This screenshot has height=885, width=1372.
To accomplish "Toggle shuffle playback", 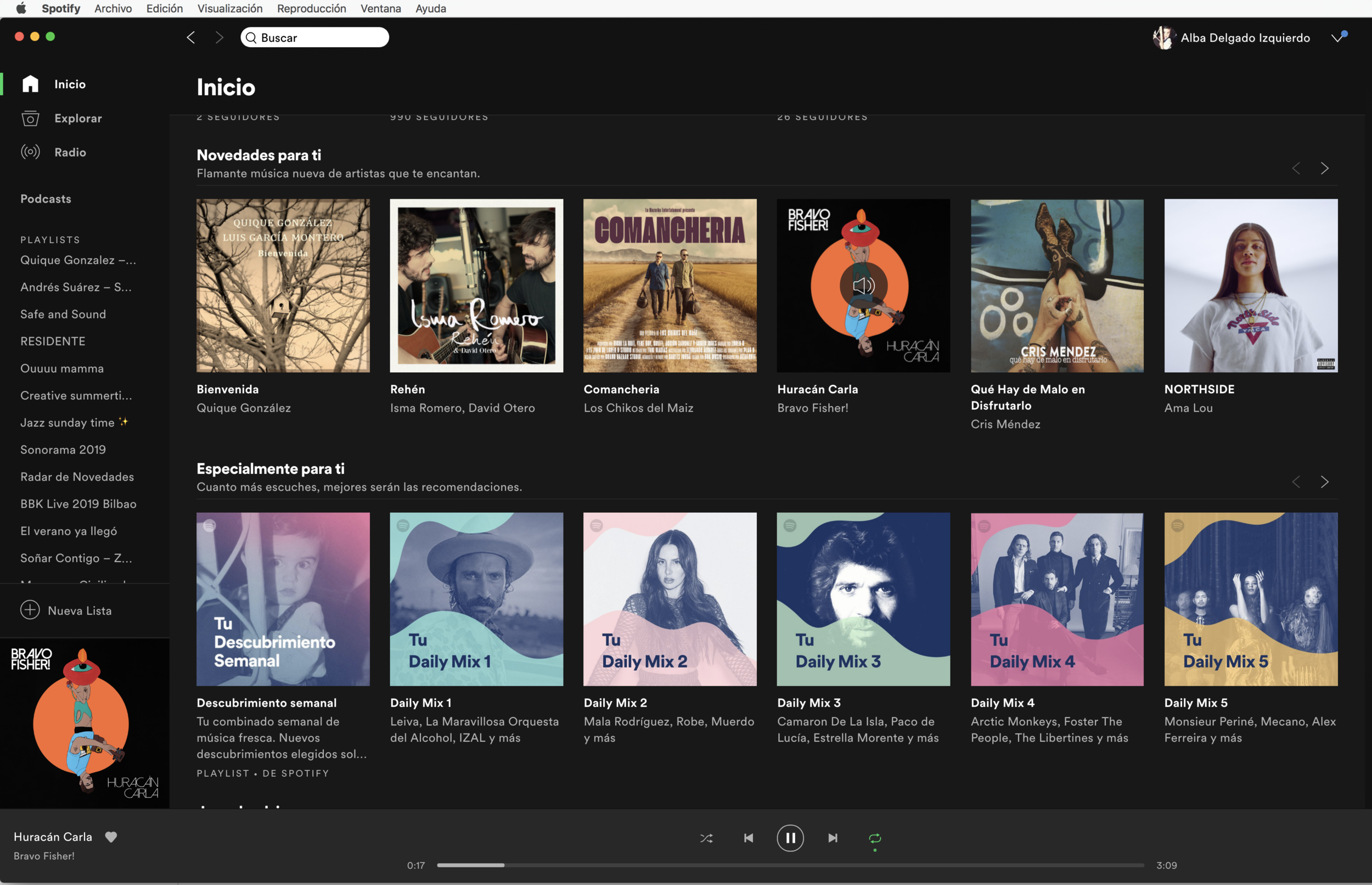I will click(706, 838).
